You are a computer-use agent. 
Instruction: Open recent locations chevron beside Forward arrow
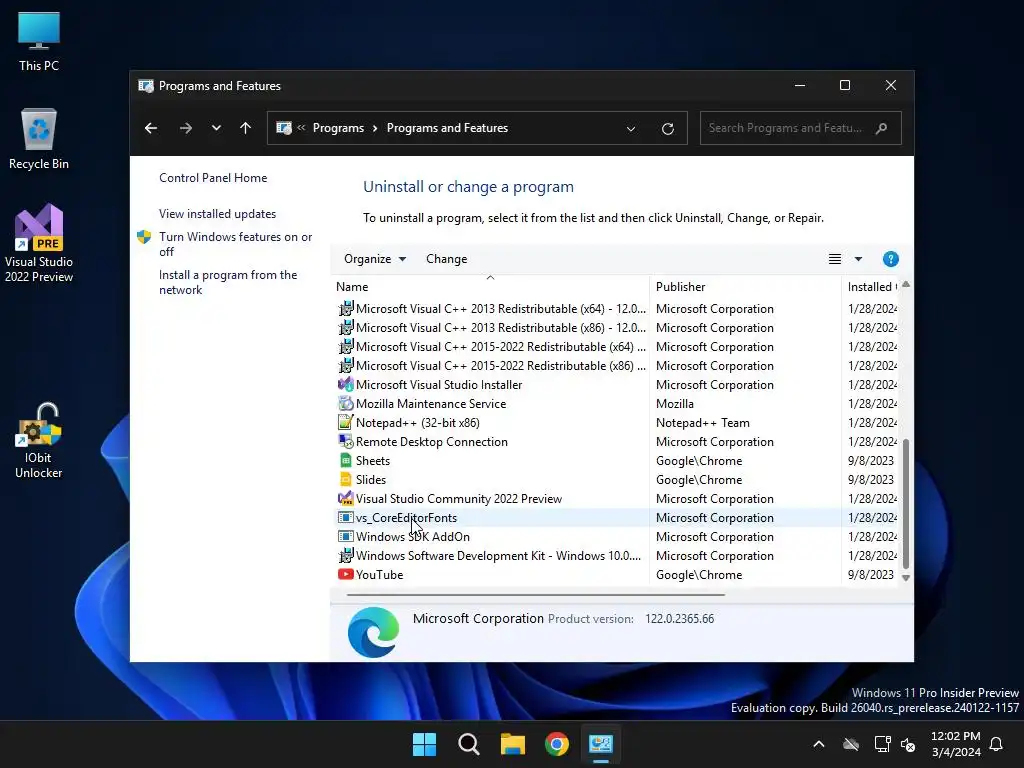[x=216, y=128]
